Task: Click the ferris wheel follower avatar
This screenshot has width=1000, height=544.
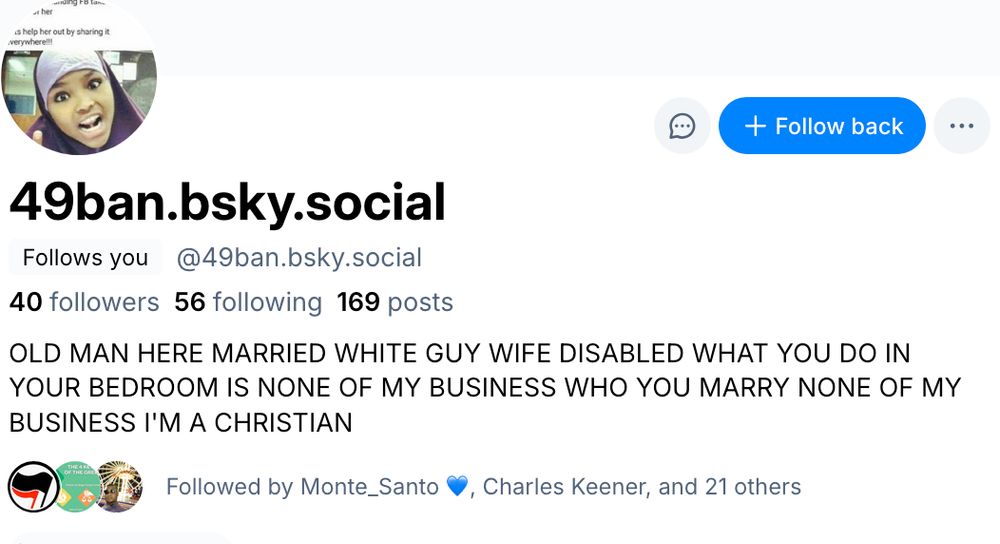Action: point(119,487)
